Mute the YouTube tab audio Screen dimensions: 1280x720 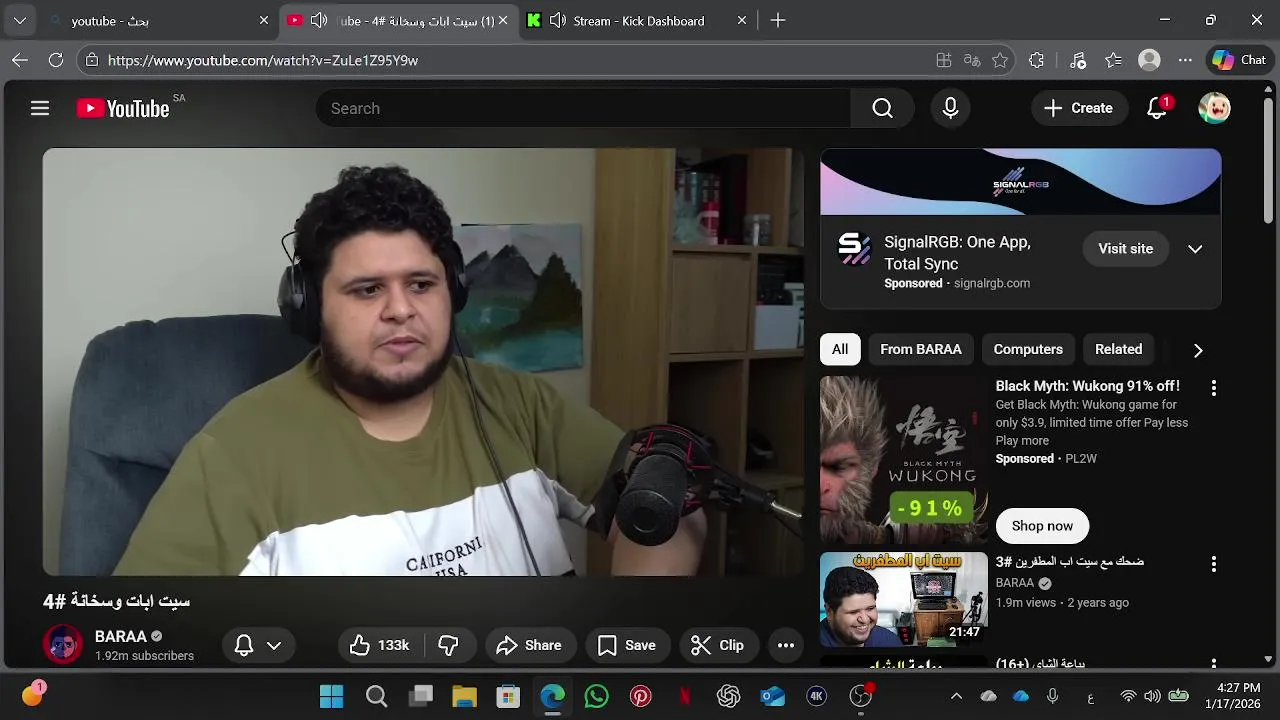coord(319,20)
